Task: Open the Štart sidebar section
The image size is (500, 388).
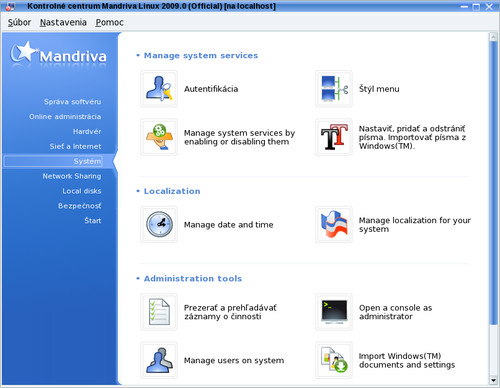Action: coord(93,221)
